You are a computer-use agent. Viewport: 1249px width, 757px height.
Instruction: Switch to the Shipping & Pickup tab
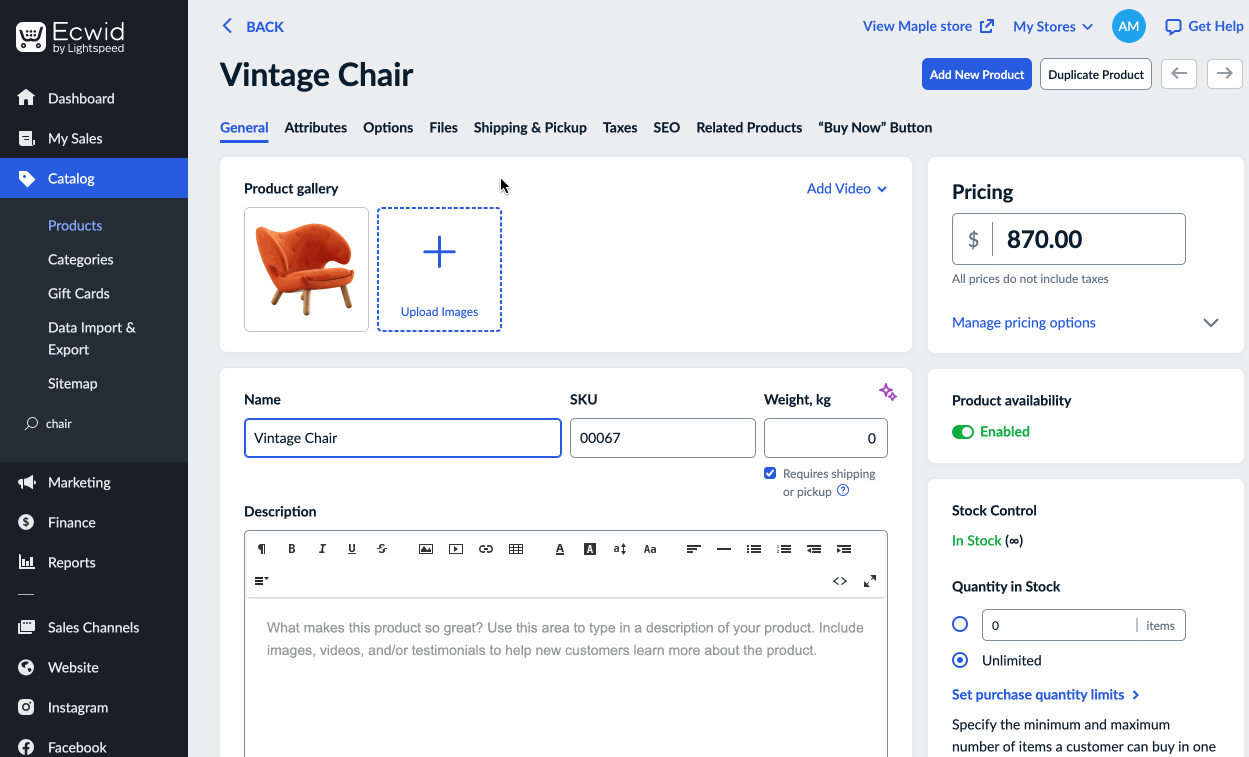coord(530,128)
